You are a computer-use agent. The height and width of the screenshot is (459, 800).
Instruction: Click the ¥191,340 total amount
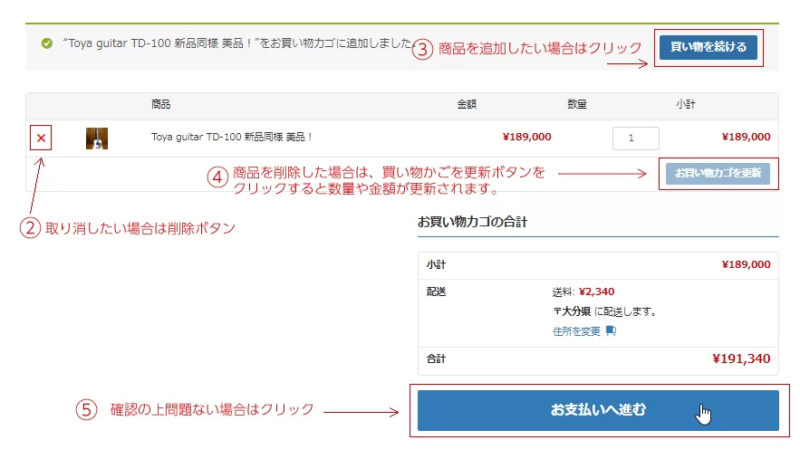click(741, 358)
